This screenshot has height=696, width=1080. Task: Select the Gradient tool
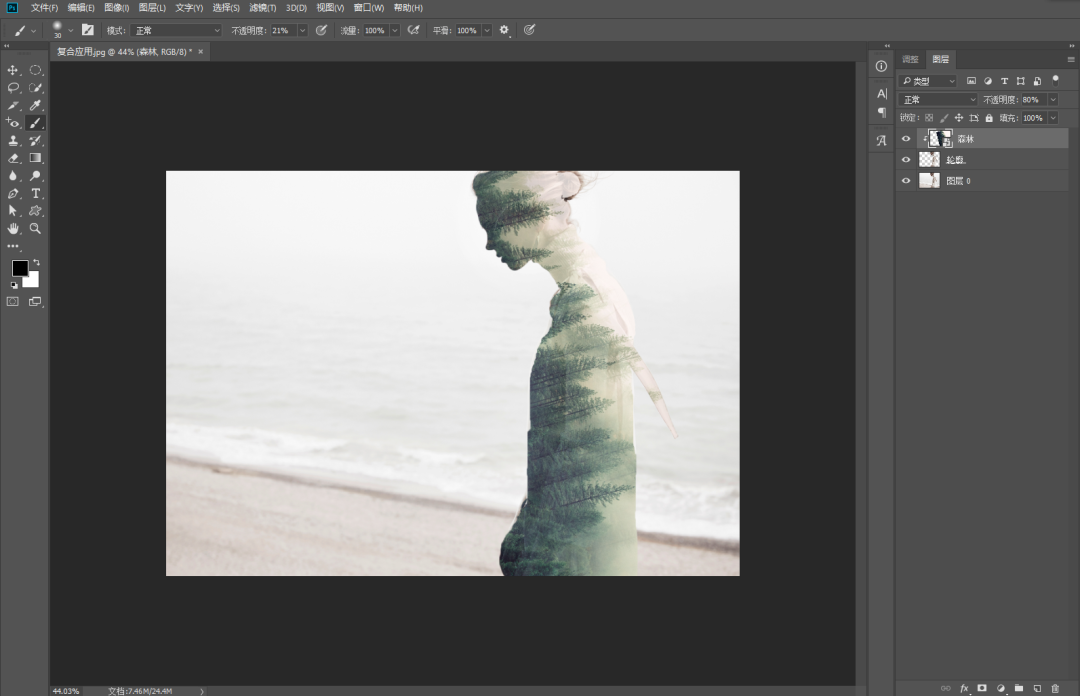tap(36, 158)
